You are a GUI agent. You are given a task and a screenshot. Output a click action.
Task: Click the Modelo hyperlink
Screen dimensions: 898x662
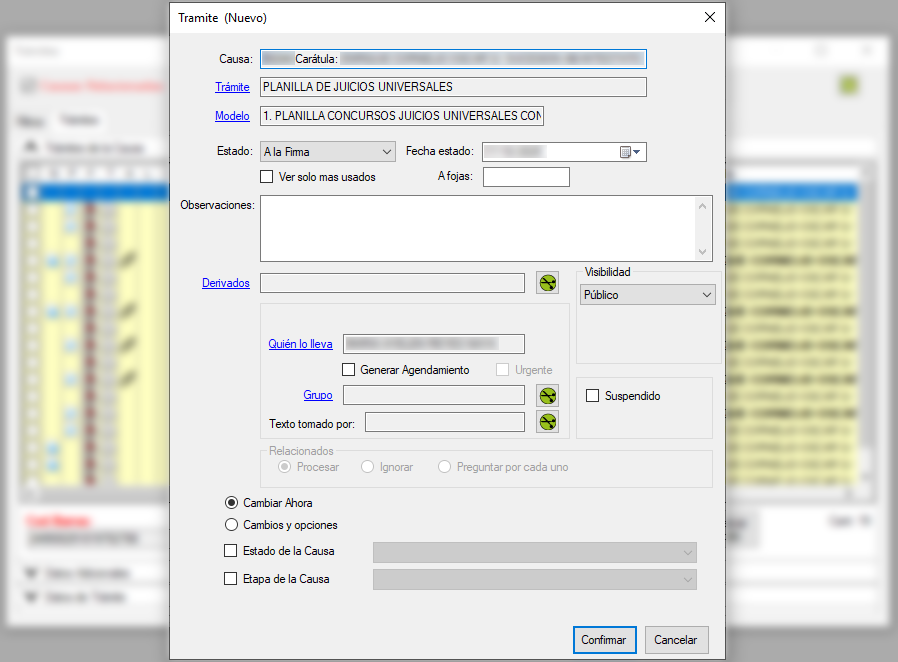click(232, 116)
